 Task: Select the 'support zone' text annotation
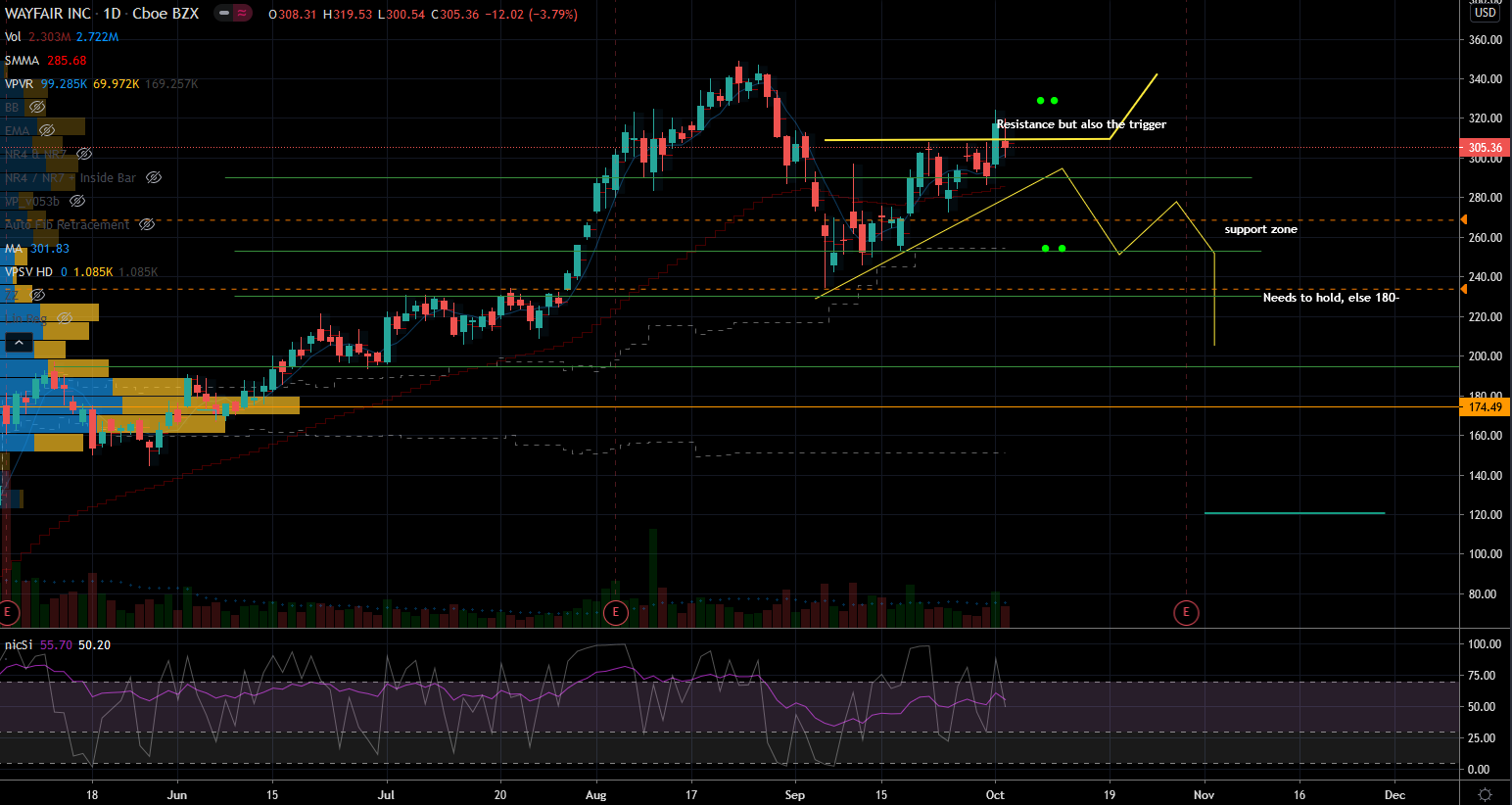(1260, 229)
